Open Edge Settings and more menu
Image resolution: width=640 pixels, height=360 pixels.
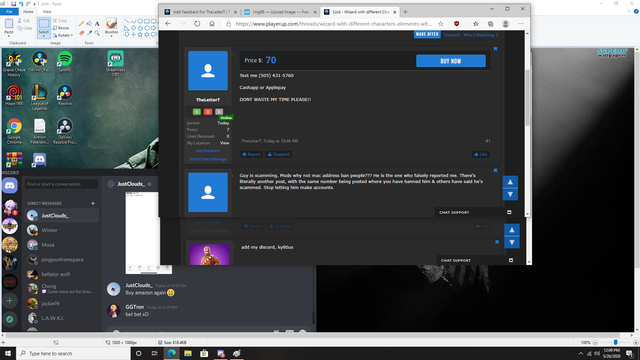[x=521, y=24]
